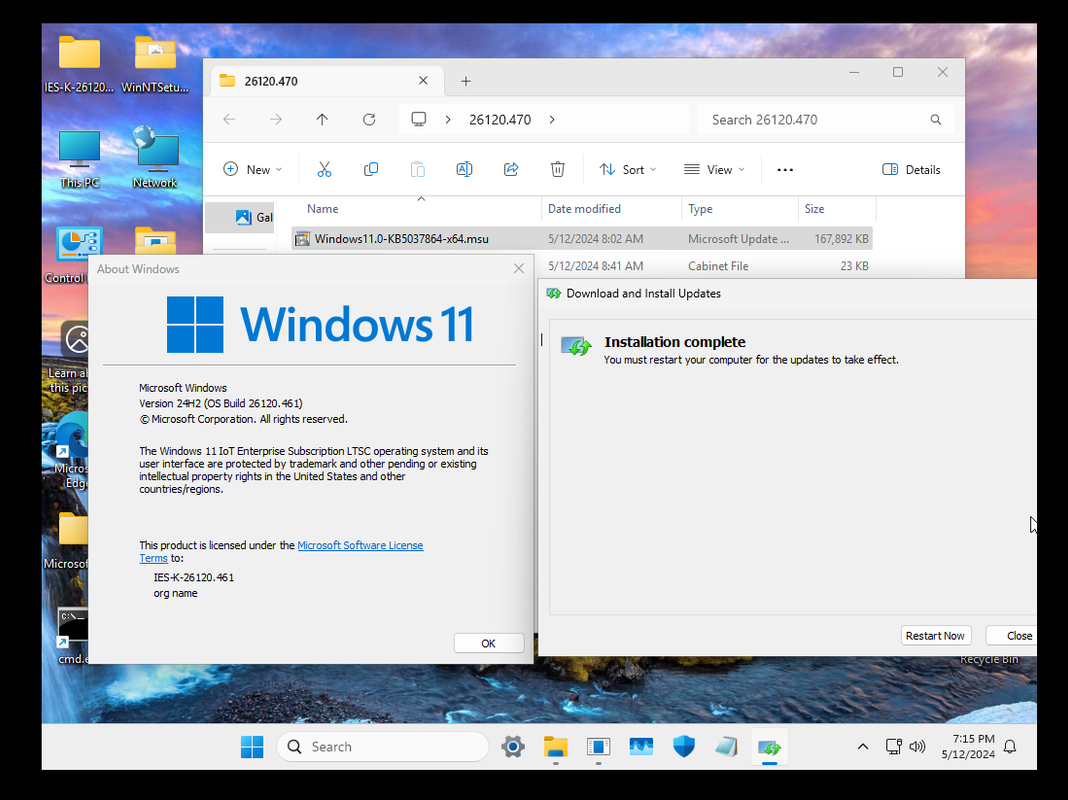Click the network monitor icon in system tray
This screenshot has height=800, width=1068.
pyautogui.click(x=894, y=747)
